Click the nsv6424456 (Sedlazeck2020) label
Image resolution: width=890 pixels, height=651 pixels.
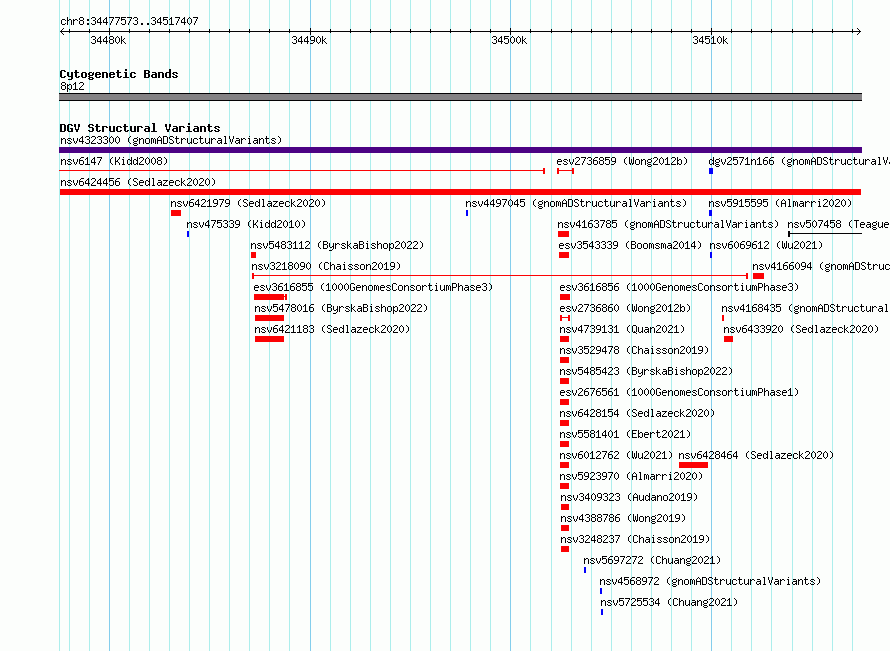click(x=138, y=182)
